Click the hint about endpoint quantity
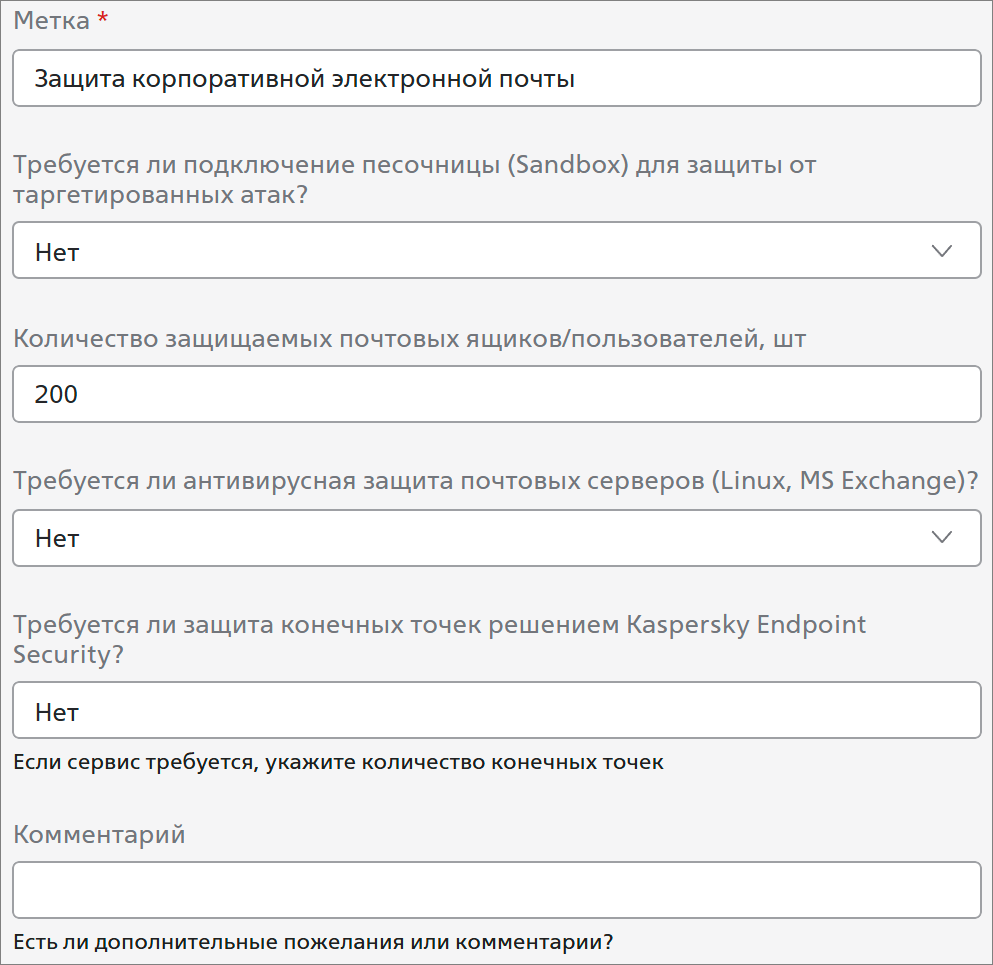993x965 pixels. click(x=338, y=762)
